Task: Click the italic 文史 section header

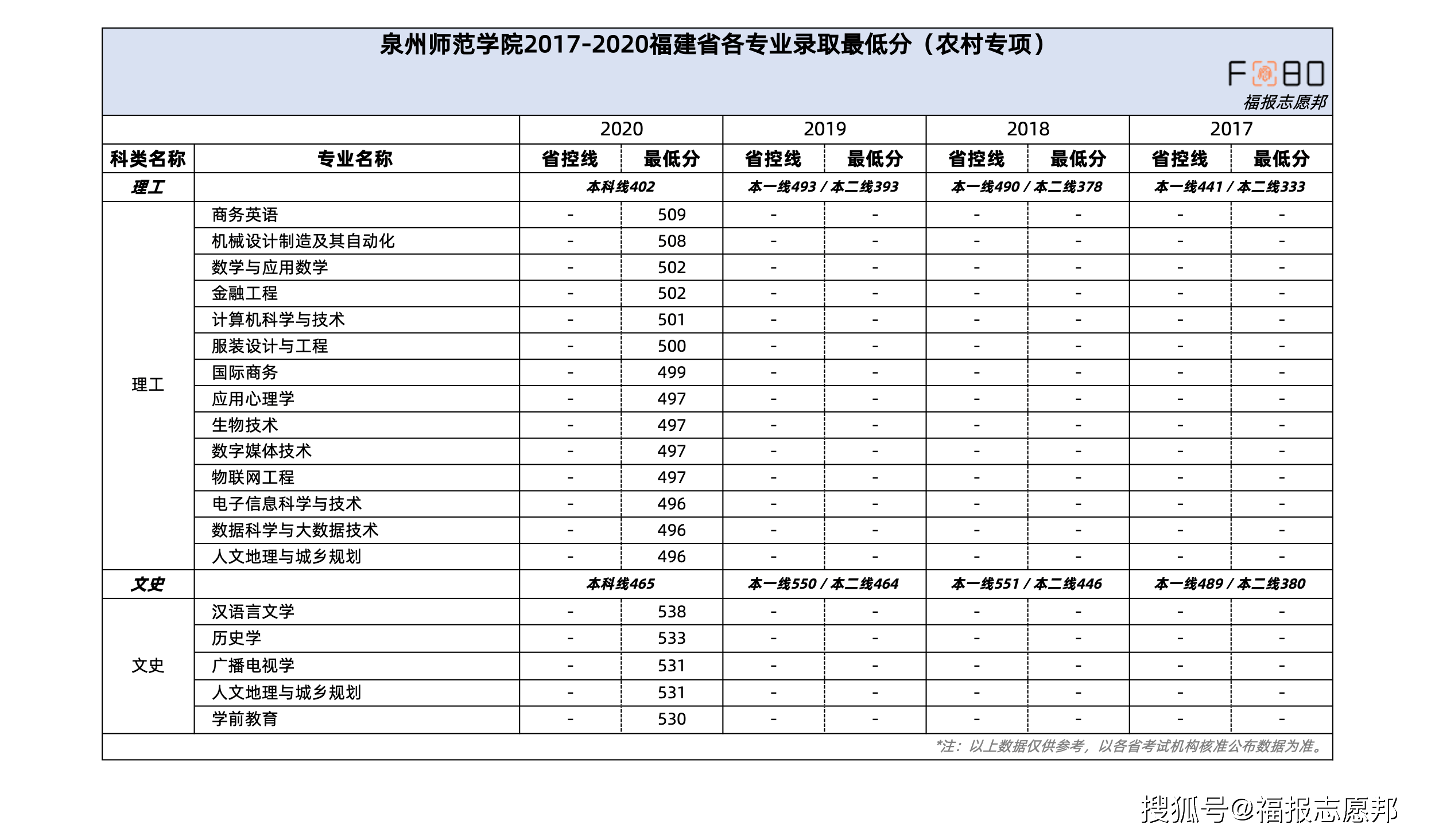Action: (148, 584)
